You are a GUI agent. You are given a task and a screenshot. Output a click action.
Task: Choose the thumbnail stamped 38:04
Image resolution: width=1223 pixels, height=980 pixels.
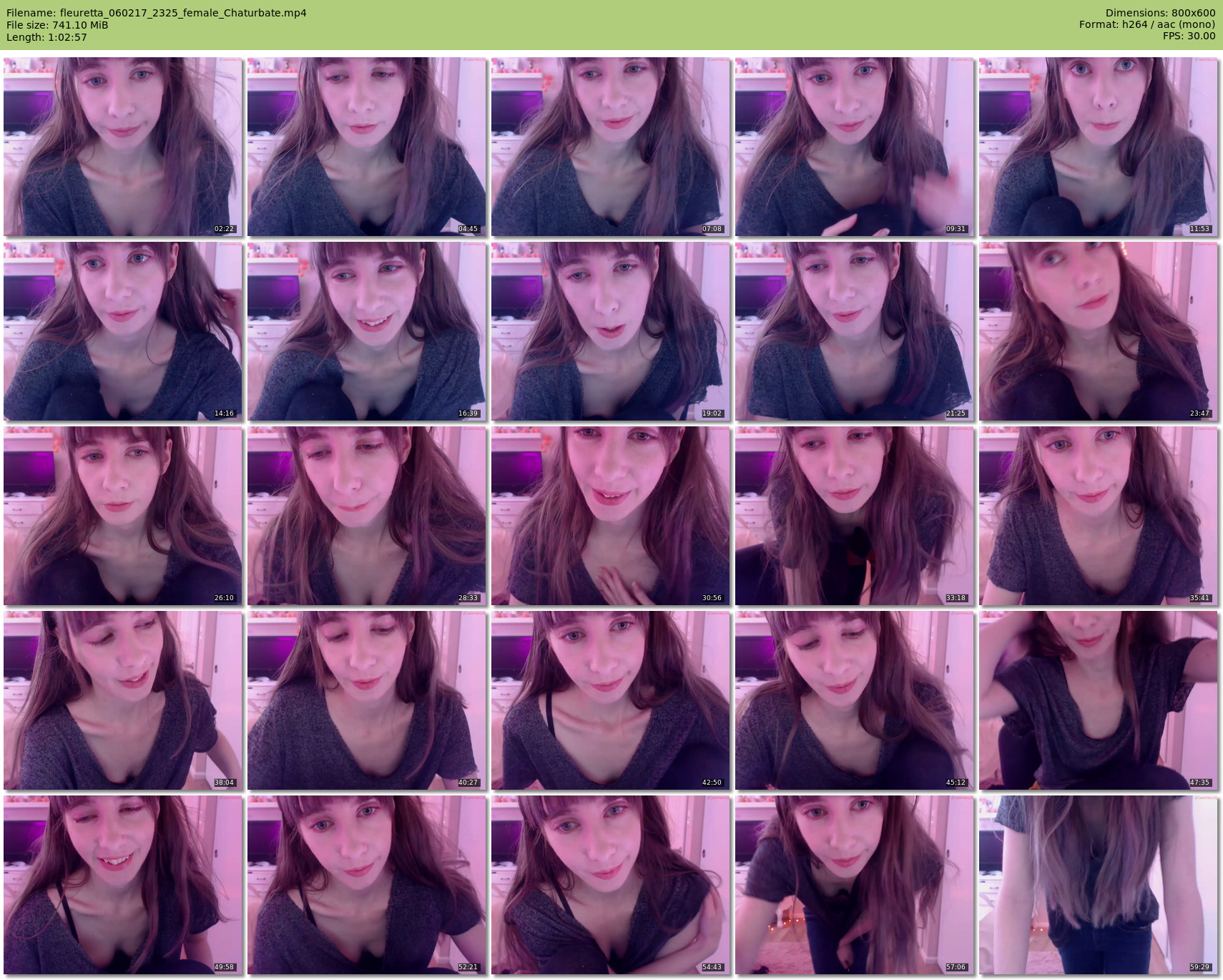coord(122,700)
